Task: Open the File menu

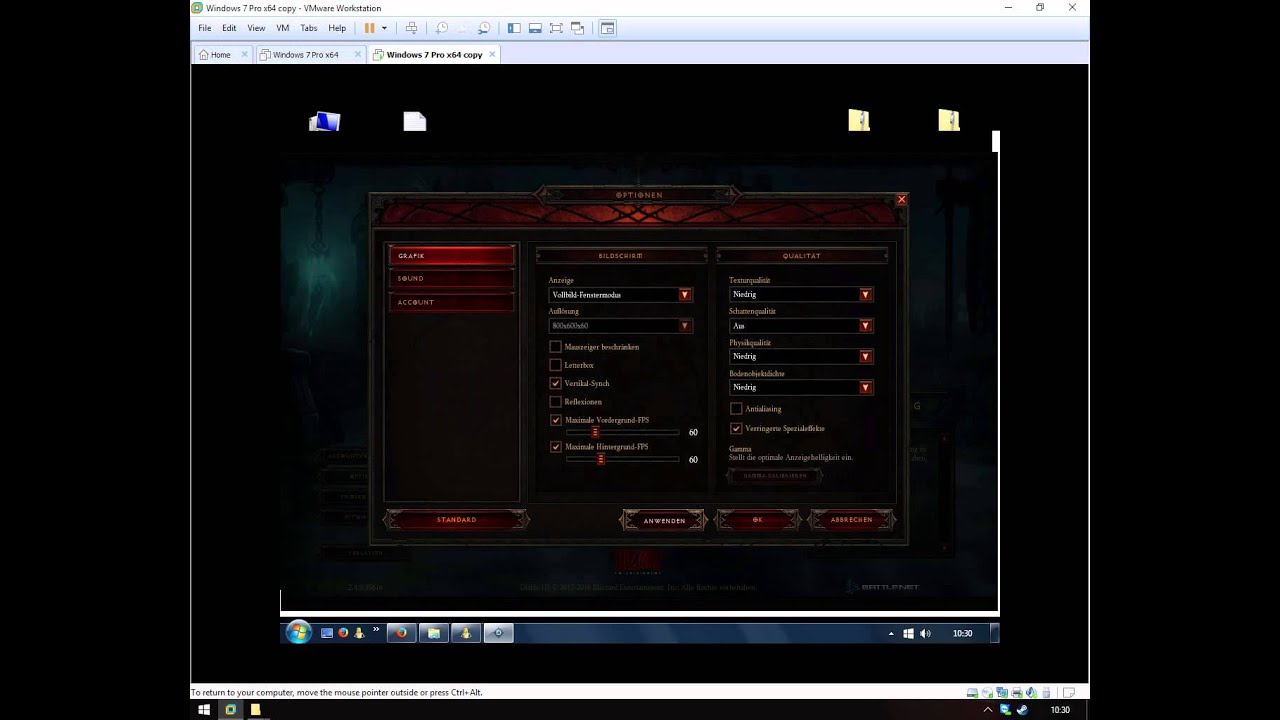Action: 204,28
